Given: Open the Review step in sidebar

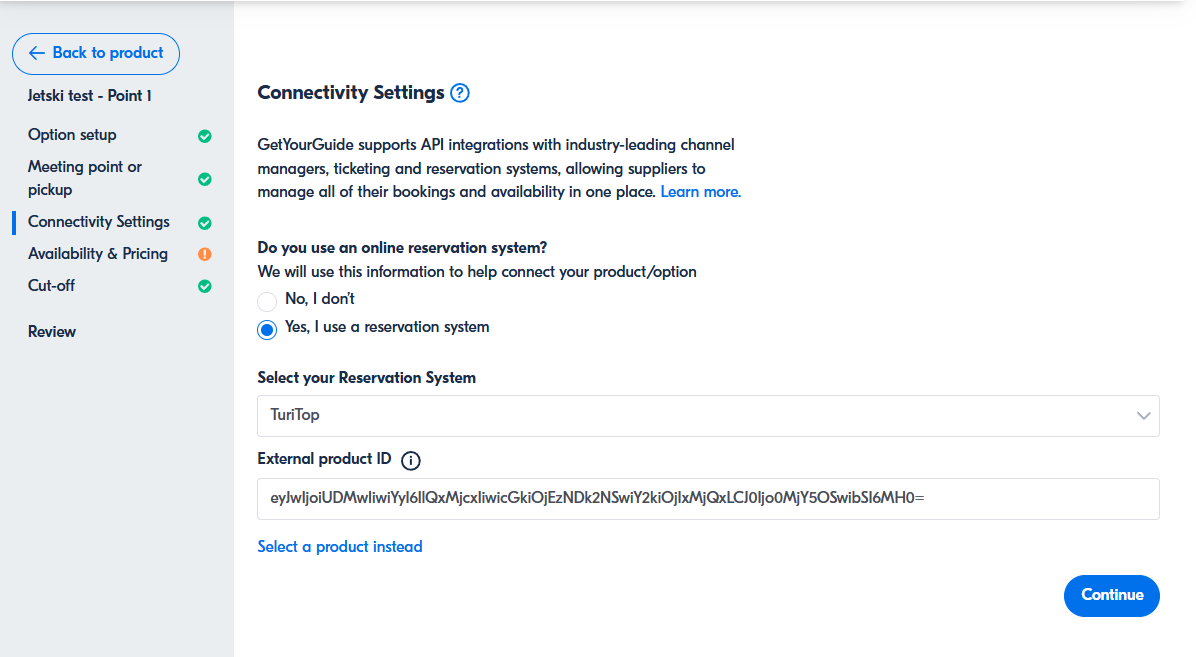Looking at the screenshot, I should tap(52, 332).
